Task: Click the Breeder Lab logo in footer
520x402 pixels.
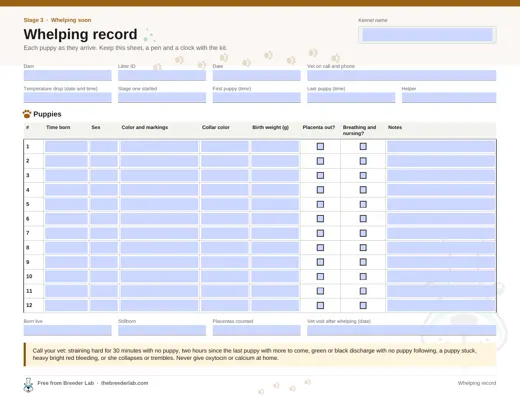Action: tap(28, 385)
